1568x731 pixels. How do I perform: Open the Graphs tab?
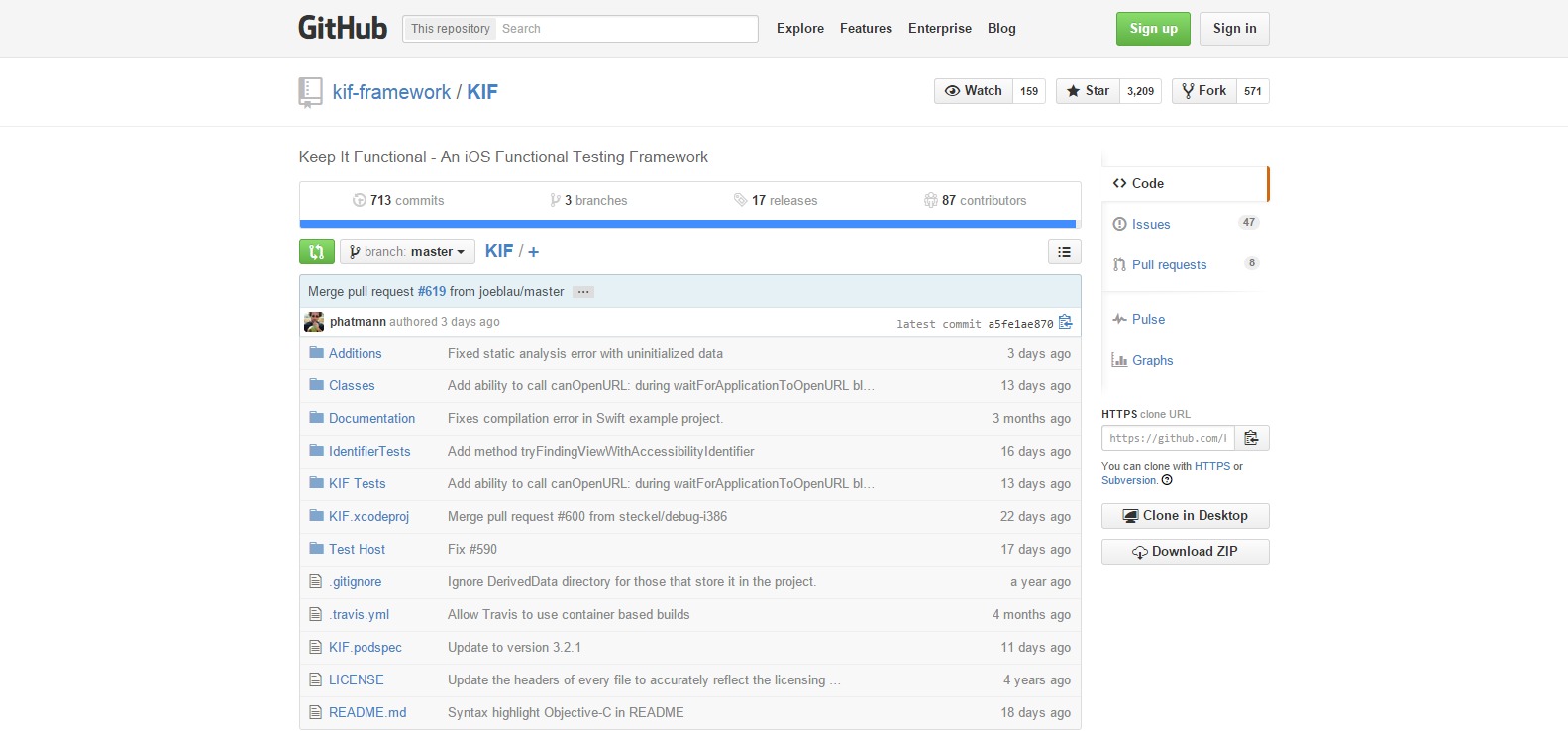[x=1184, y=360]
